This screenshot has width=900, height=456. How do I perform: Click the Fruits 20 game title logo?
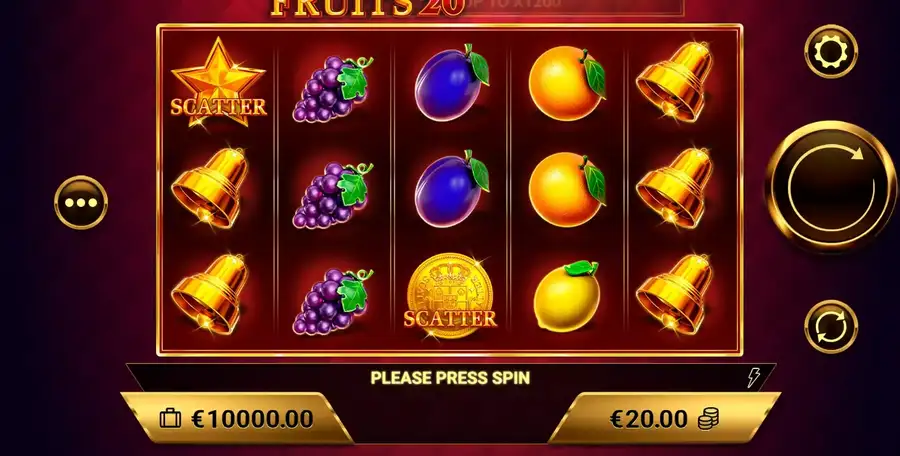(367, 8)
